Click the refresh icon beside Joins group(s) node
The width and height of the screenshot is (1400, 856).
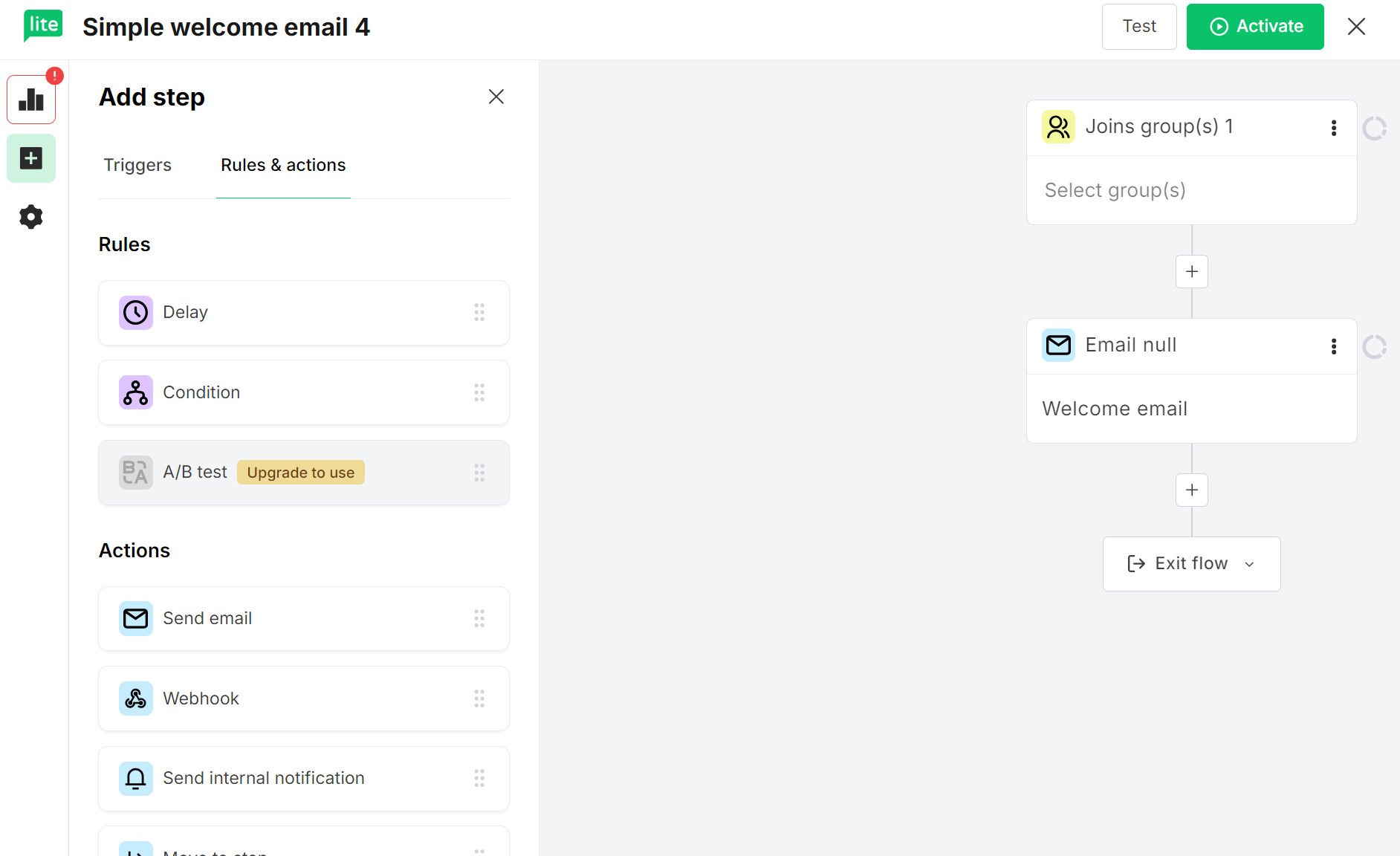(x=1375, y=128)
